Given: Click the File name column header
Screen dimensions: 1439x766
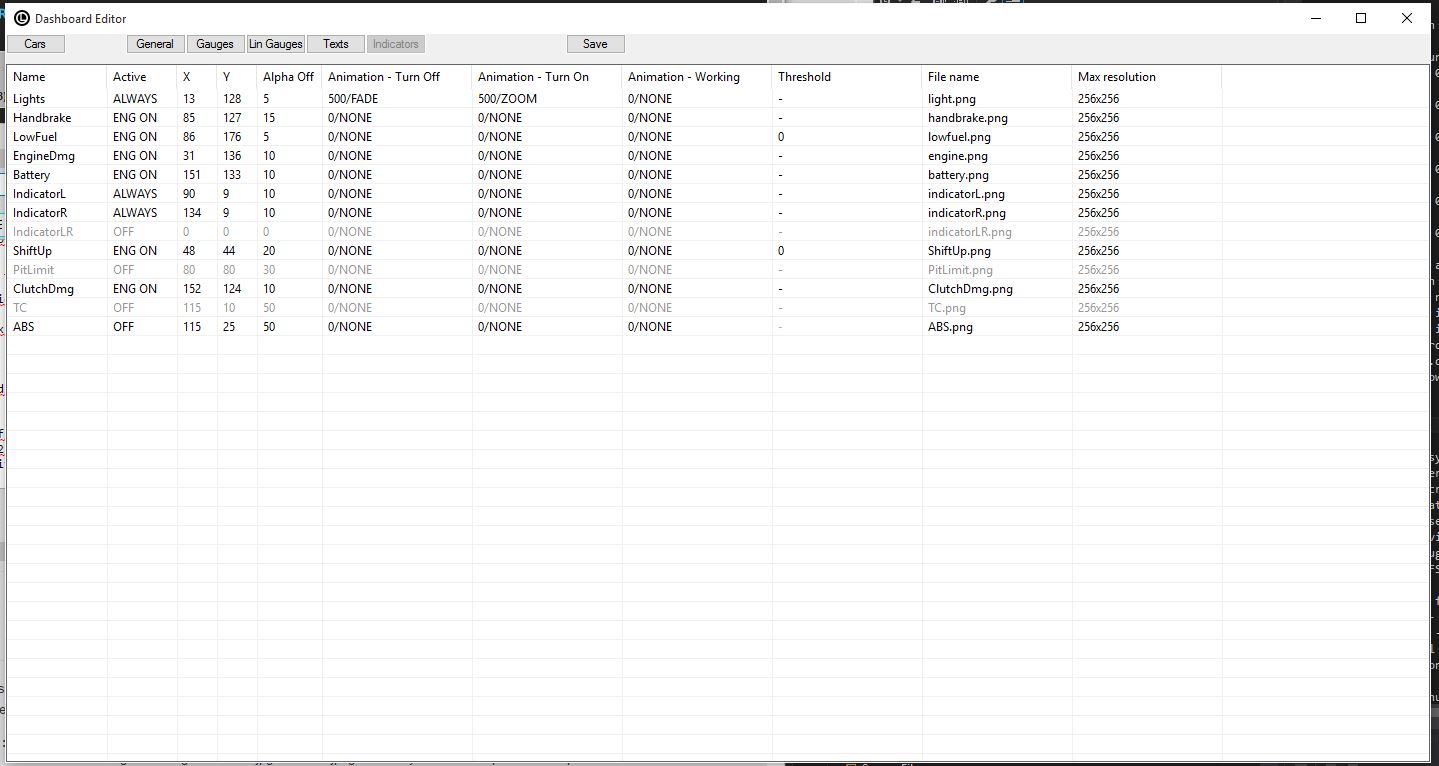Looking at the screenshot, I should coord(997,77).
